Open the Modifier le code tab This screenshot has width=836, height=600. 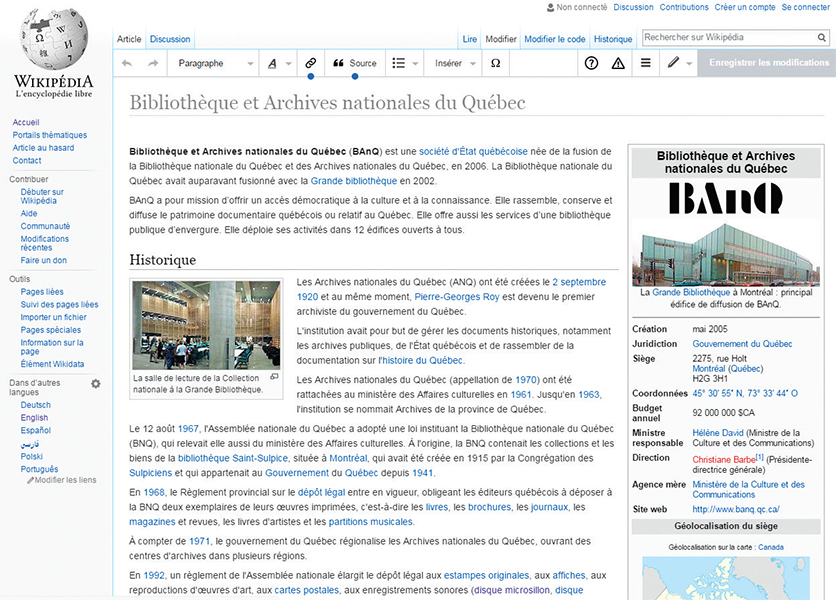click(554, 39)
